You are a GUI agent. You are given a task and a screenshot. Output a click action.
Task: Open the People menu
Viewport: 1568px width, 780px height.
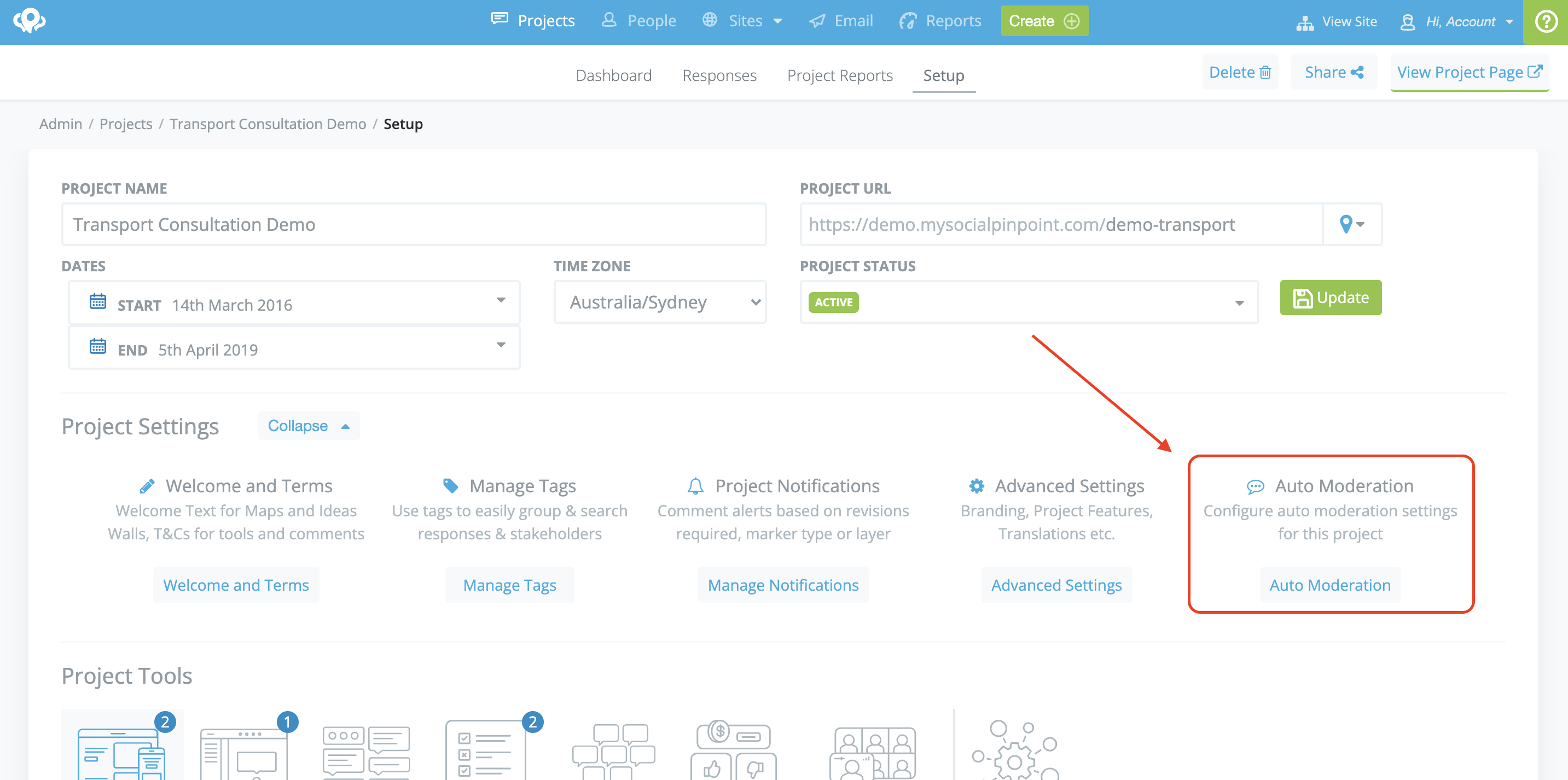tap(638, 21)
